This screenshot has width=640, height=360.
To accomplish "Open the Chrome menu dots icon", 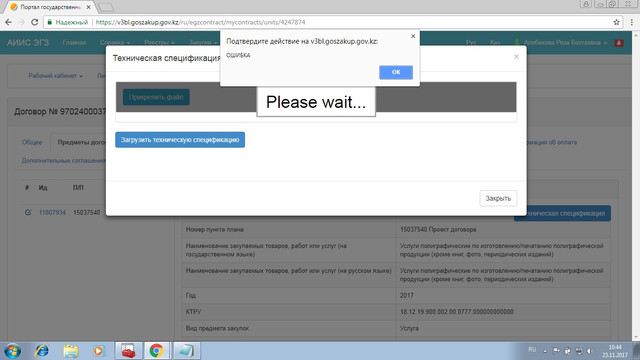I will pos(631,22).
